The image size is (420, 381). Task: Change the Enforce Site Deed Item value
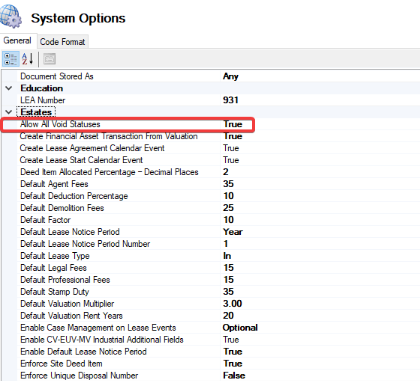[233, 364]
